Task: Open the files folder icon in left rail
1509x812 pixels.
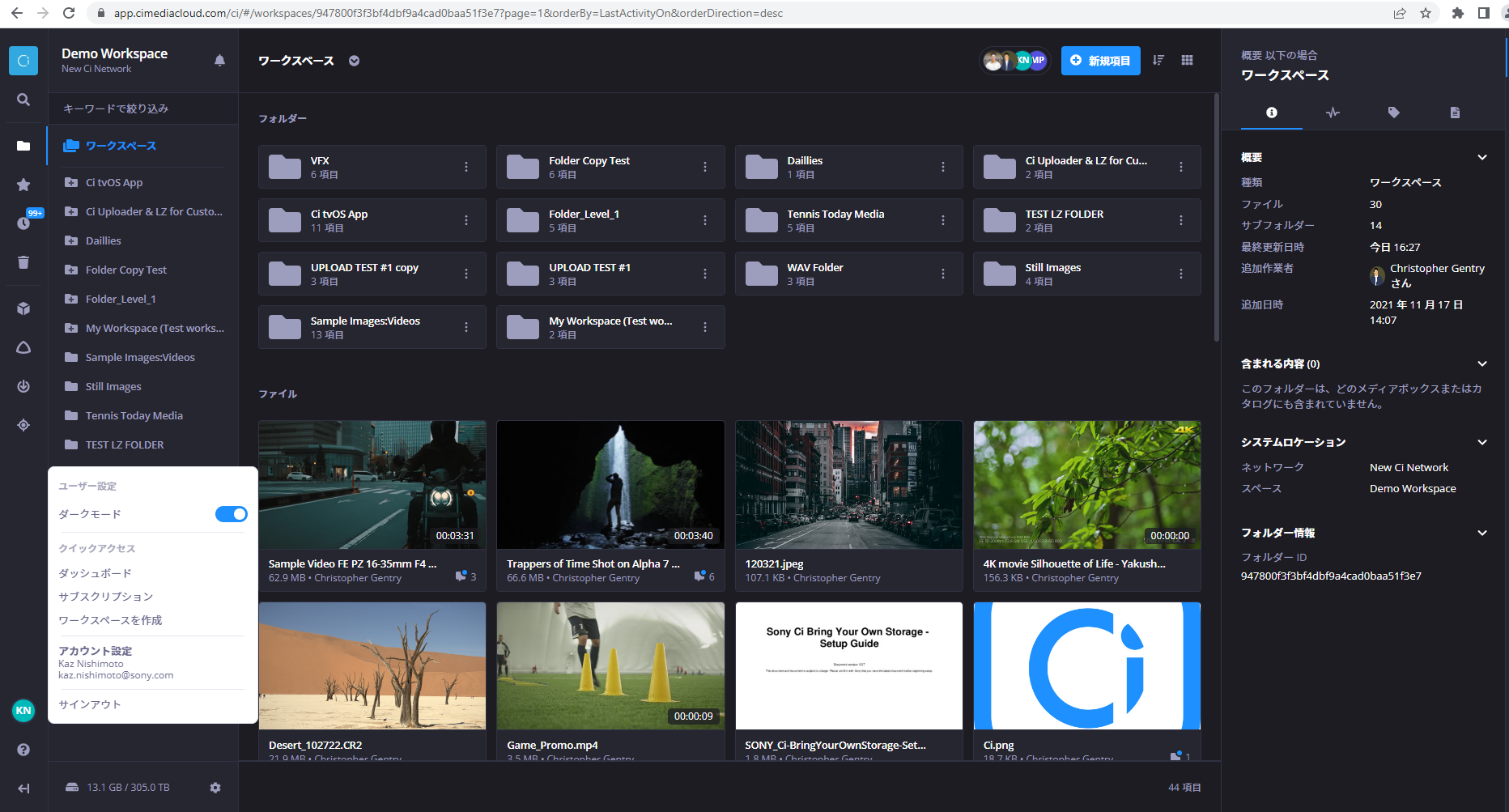Action: [x=23, y=146]
